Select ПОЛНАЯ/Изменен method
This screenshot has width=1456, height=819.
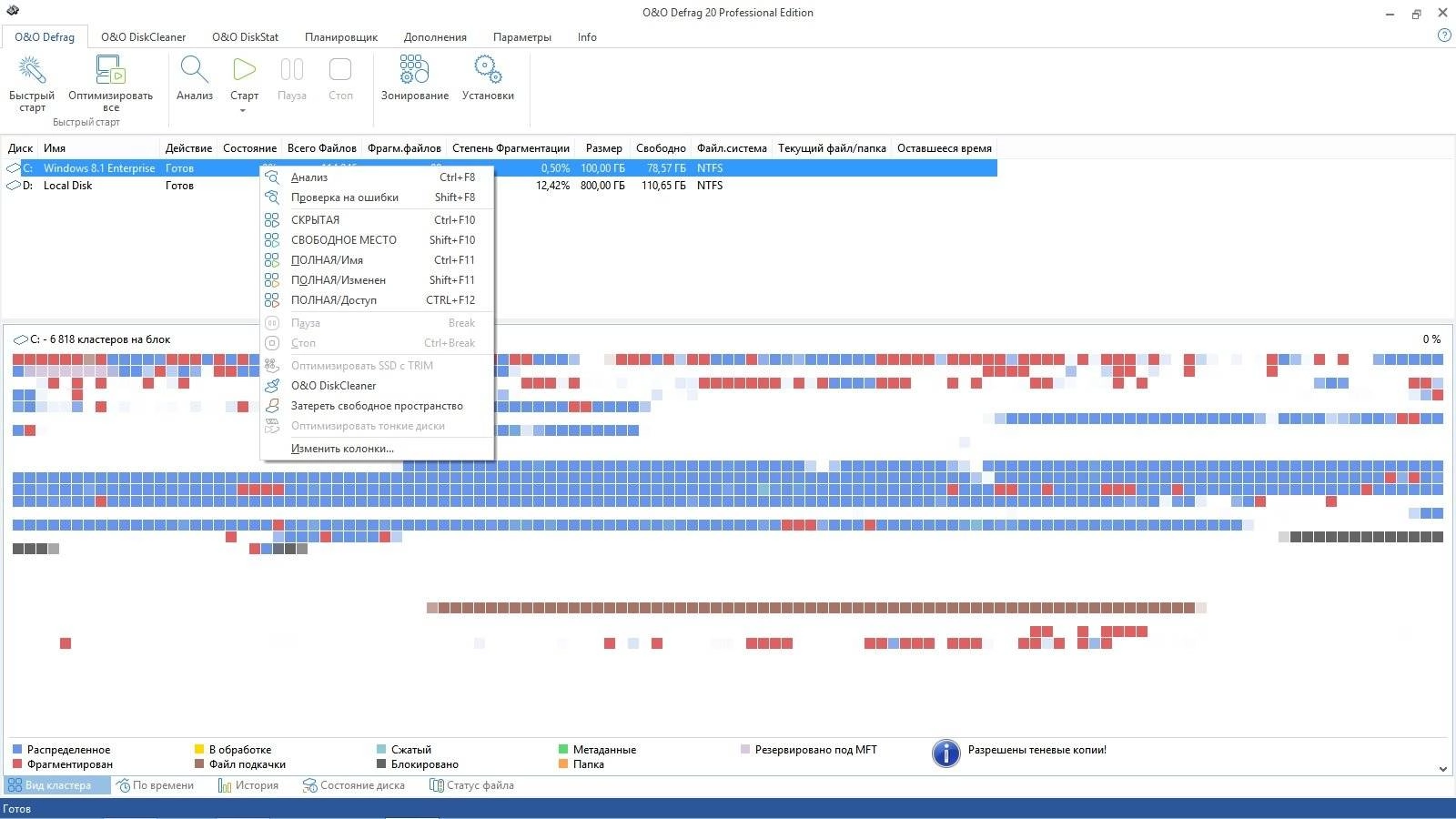pos(377,280)
